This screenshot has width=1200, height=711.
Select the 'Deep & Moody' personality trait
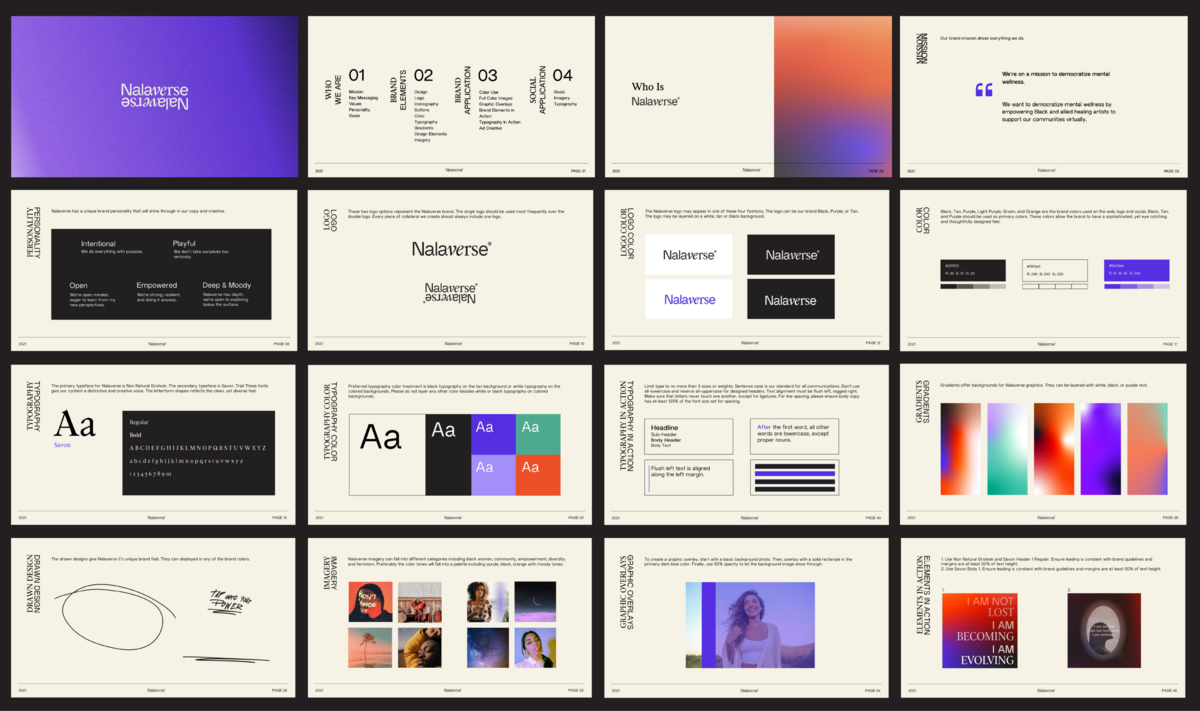(226, 285)
